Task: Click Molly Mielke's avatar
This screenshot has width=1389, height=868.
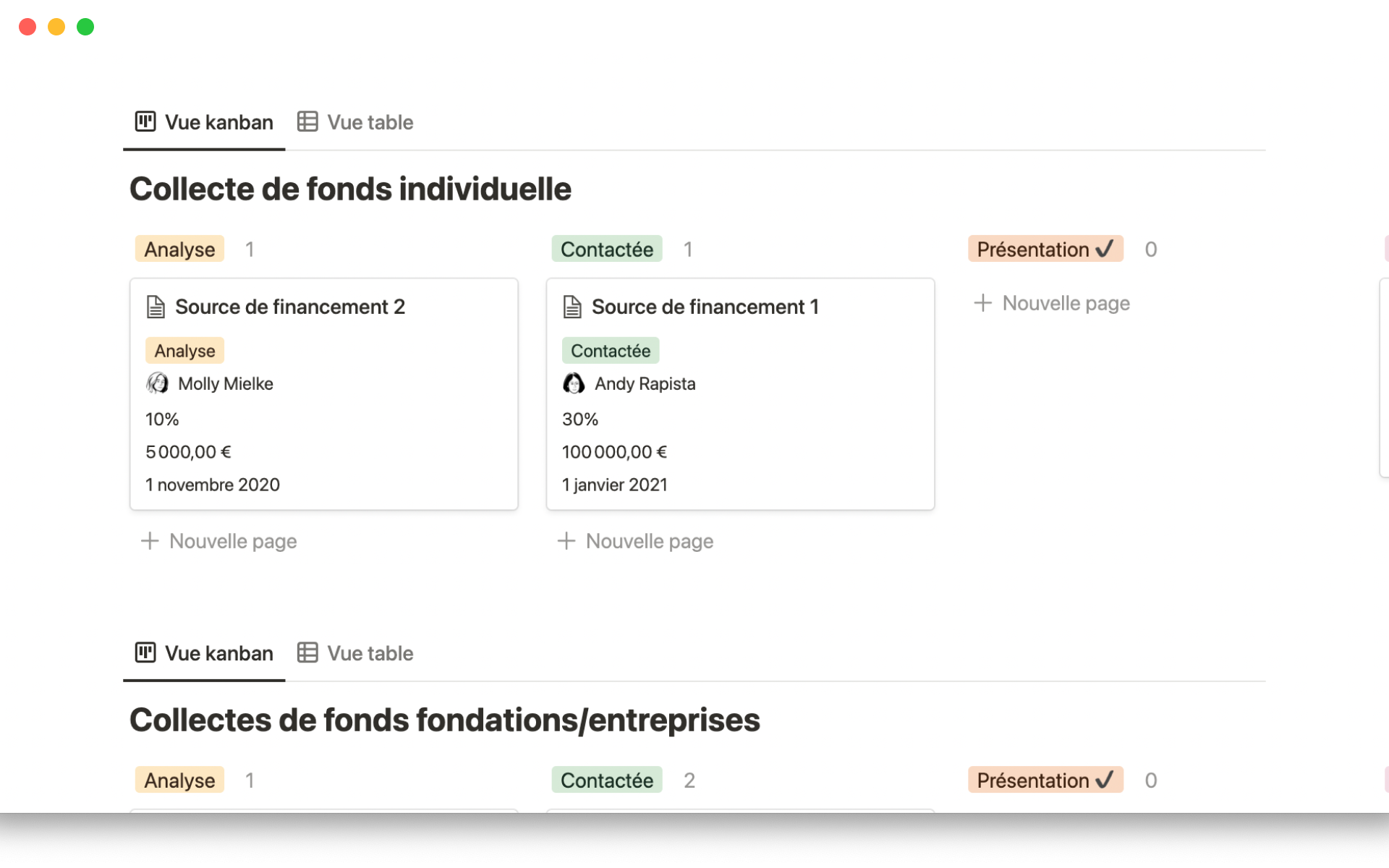Action: click(x=157, y=383)
